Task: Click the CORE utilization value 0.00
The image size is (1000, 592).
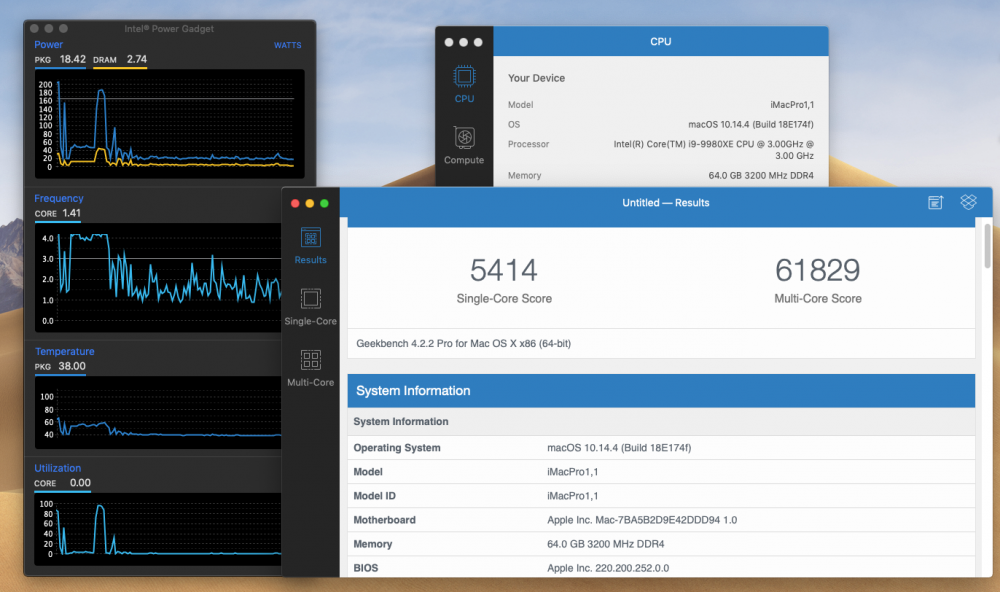Action: (80, 483)
